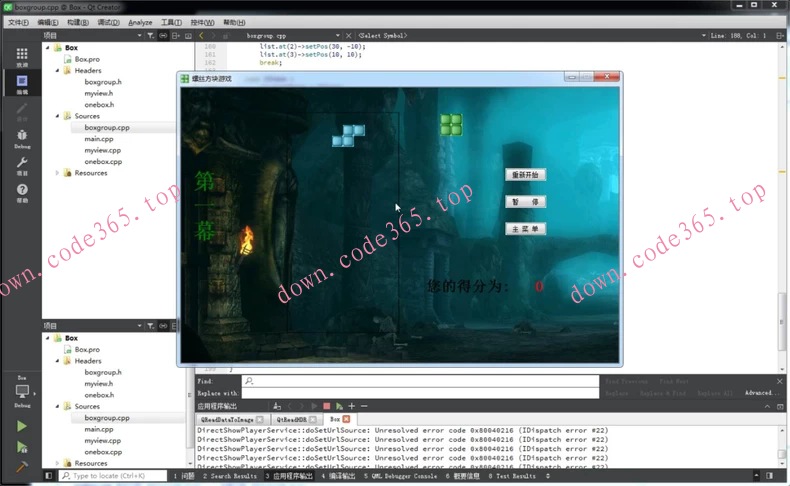The height and width of the screenshot is (486, 790).
Task: Toggle the sidebar visibility button in status bar
Action: 49,476
